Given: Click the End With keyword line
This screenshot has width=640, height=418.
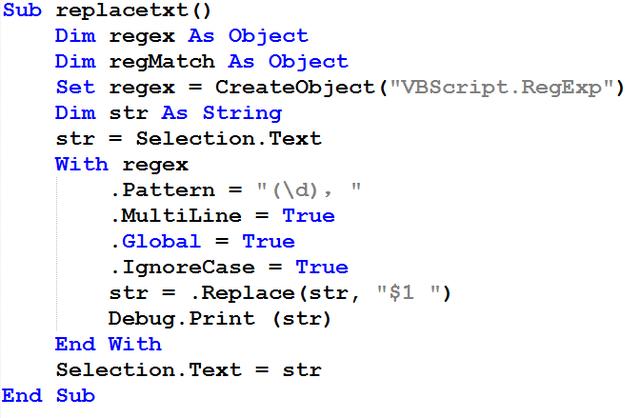Looking at the screenshot, I should pyautogui.click(x=108, y=344).
